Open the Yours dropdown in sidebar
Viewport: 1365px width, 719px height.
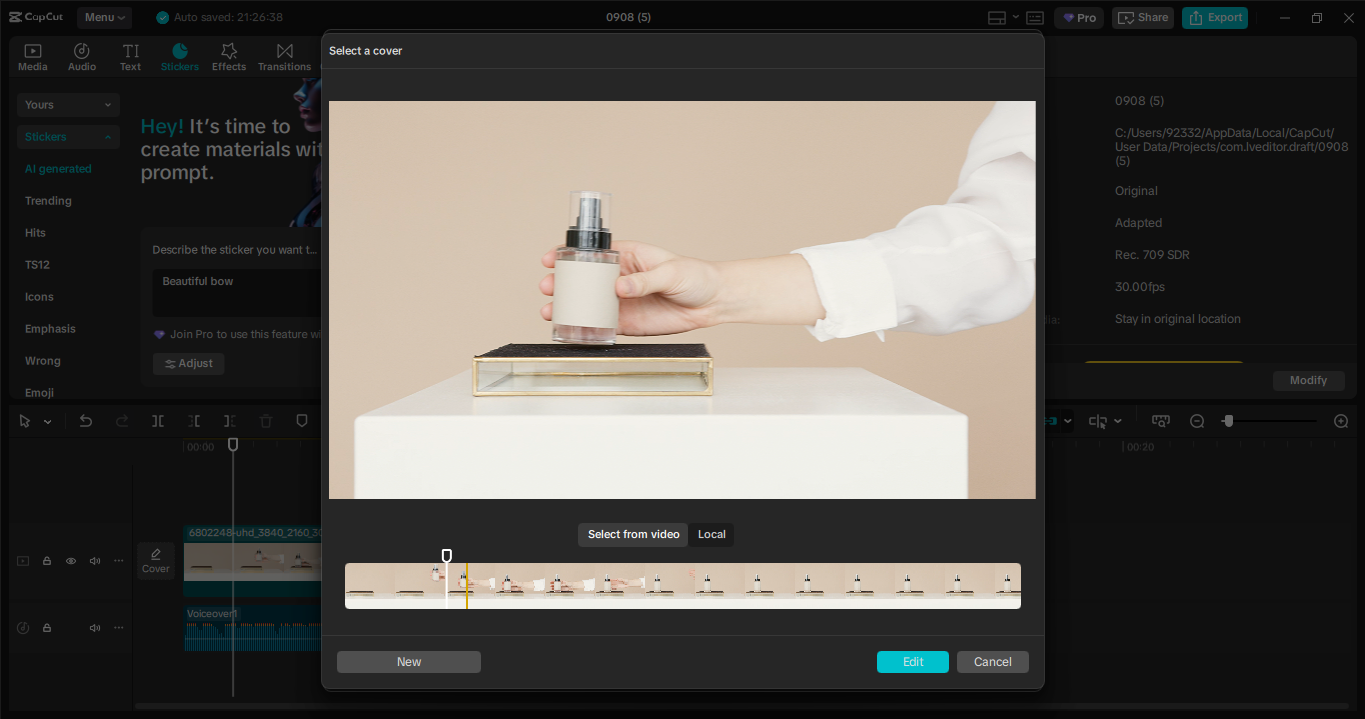click(68, 105)
